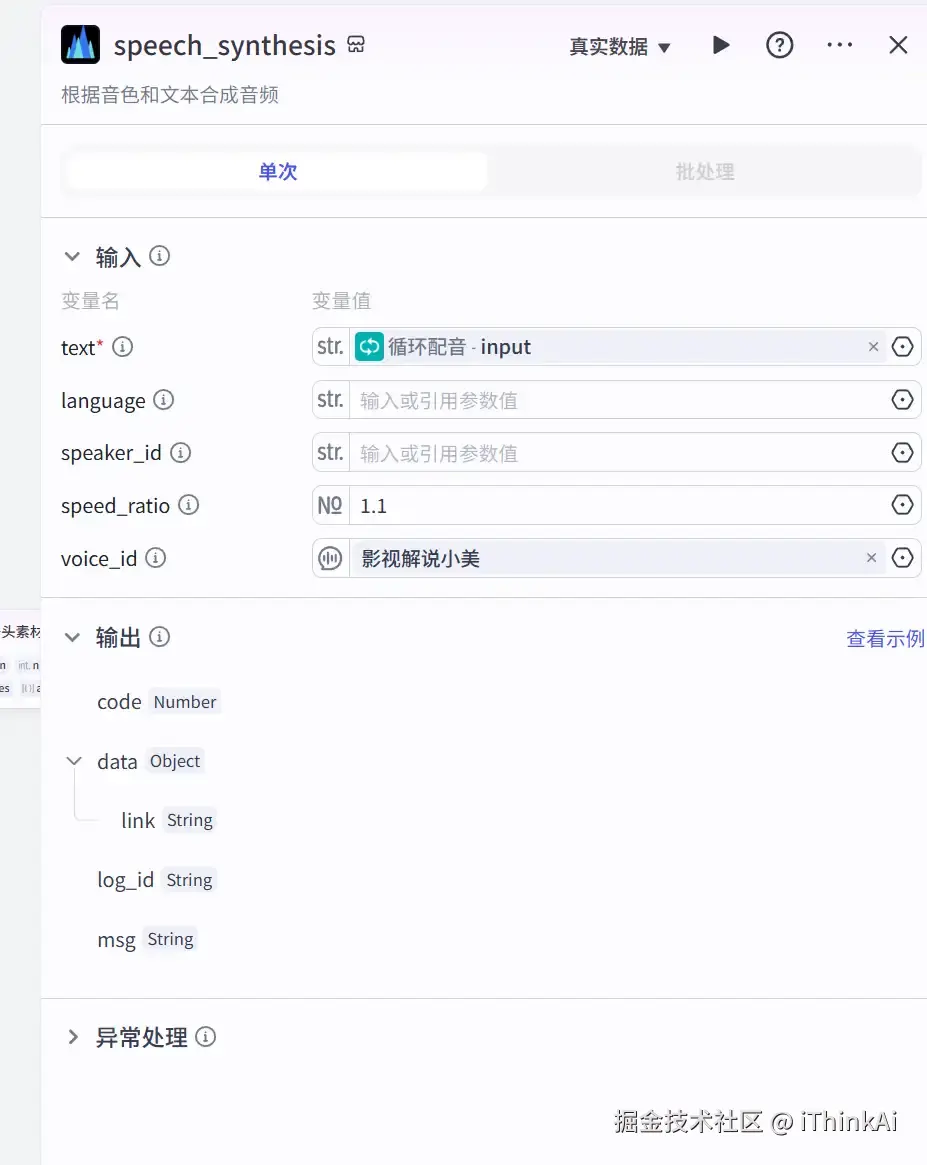This screenshot has width=927, height=1165.
Task: Open variable reference picker for speed_ratio row
Action: point(902,505)
